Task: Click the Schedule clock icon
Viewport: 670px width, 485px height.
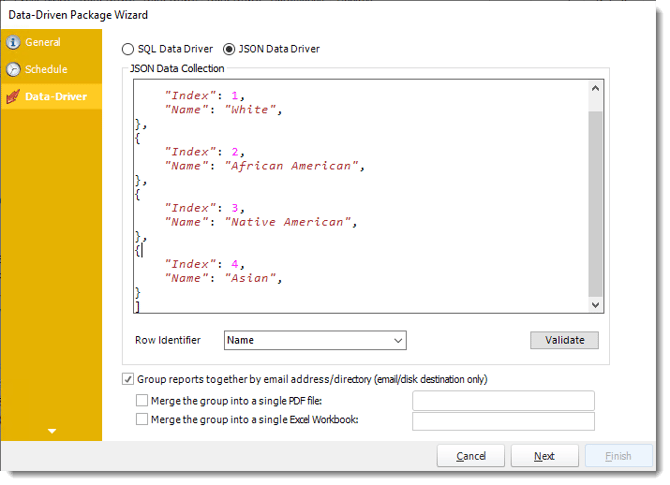Action: [x=13, y=69]
